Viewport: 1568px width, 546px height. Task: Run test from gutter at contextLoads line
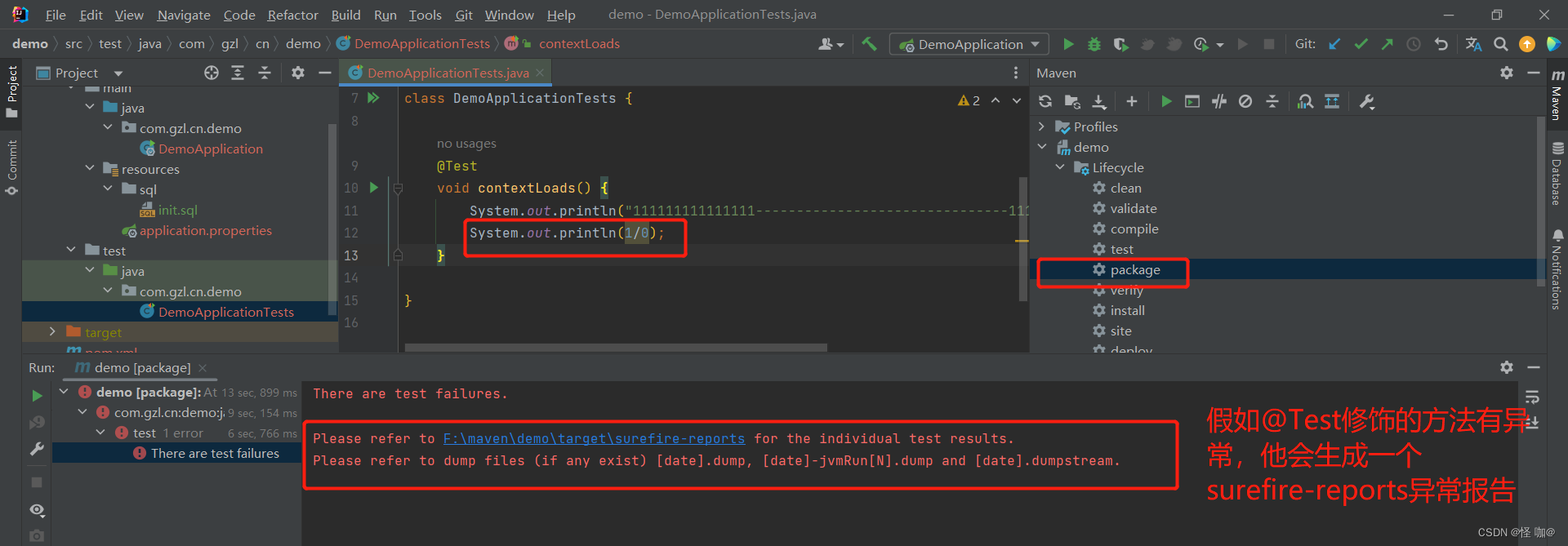click(374, 188)
